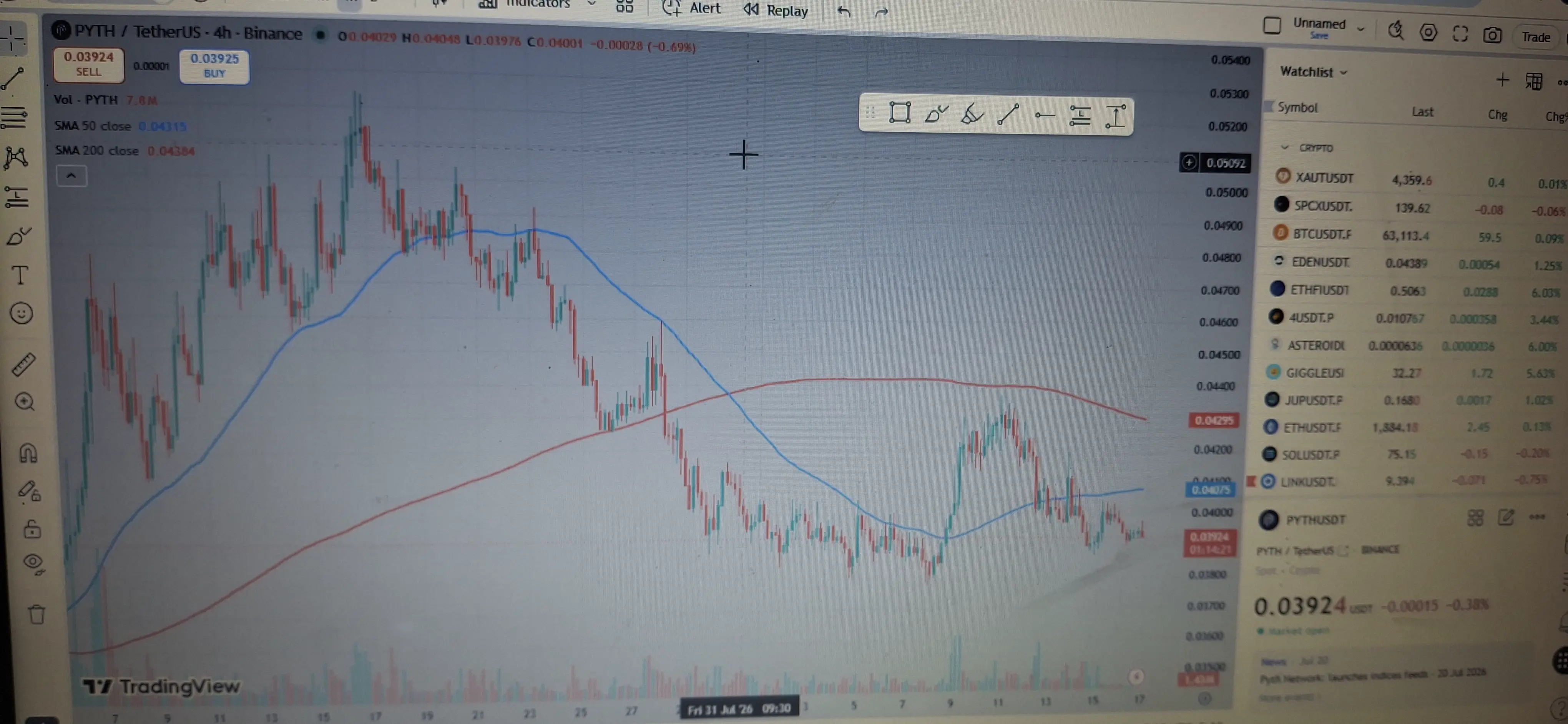The height and width of the screenshot is (724, 1568).
Task: Select long position tool in favorites toolbar
Action: (1080, 116)
